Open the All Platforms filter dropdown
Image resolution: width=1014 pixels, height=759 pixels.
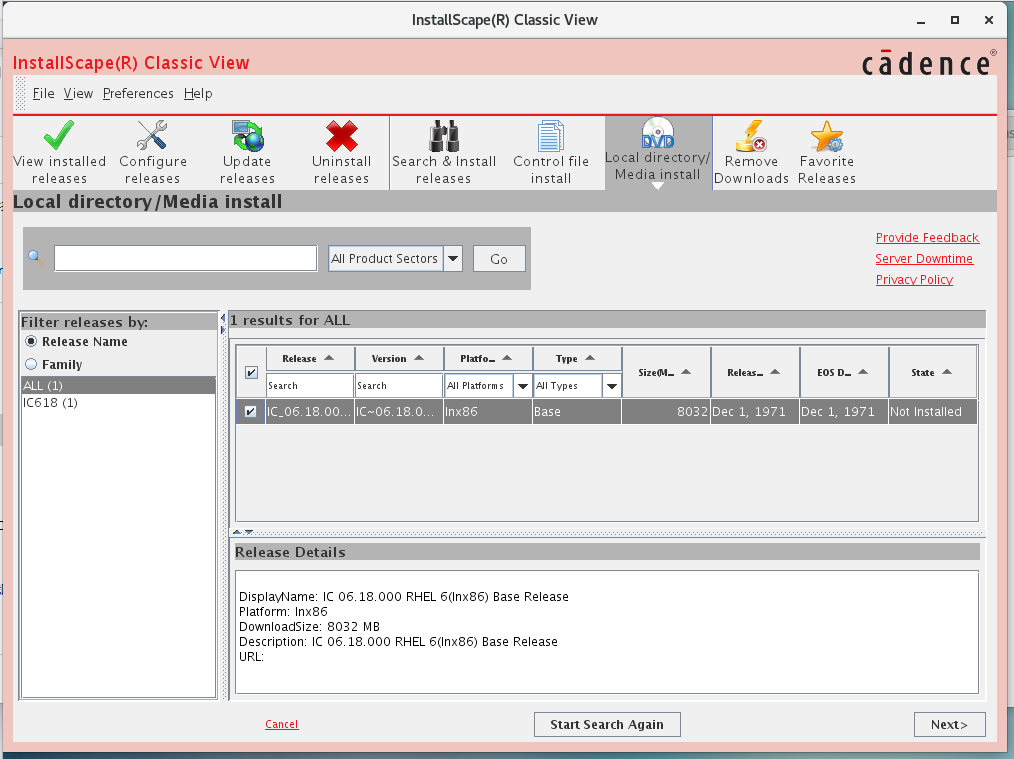[x=522, y=386]
